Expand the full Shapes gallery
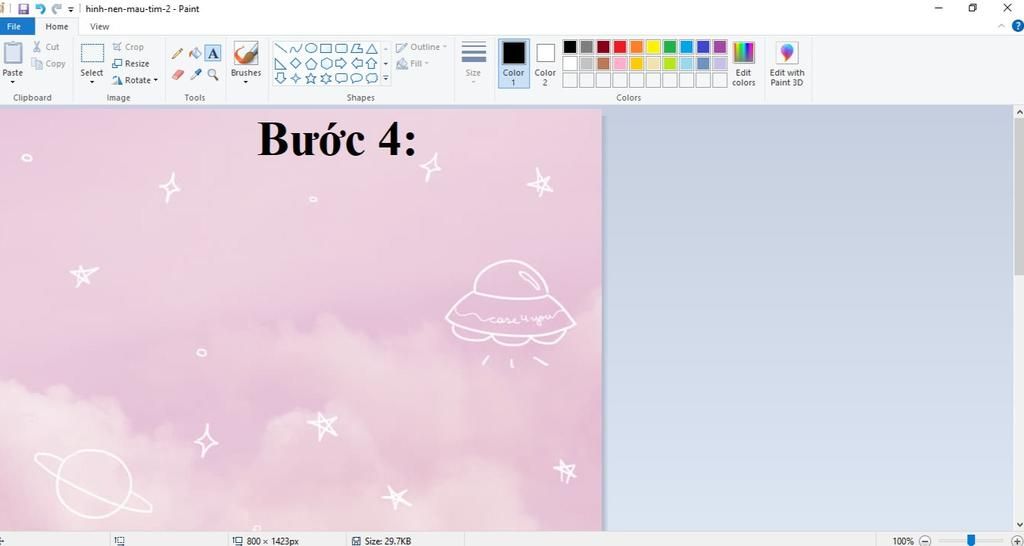The height and width of the screenshot is (546, 1024). (385, 78)
